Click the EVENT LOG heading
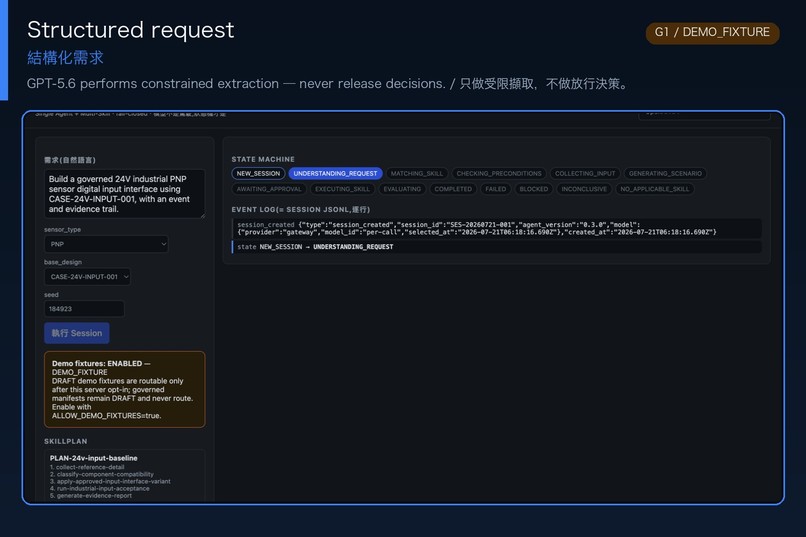Image resolution: width=806 pixels, height=537 pixels. [301, 210]
